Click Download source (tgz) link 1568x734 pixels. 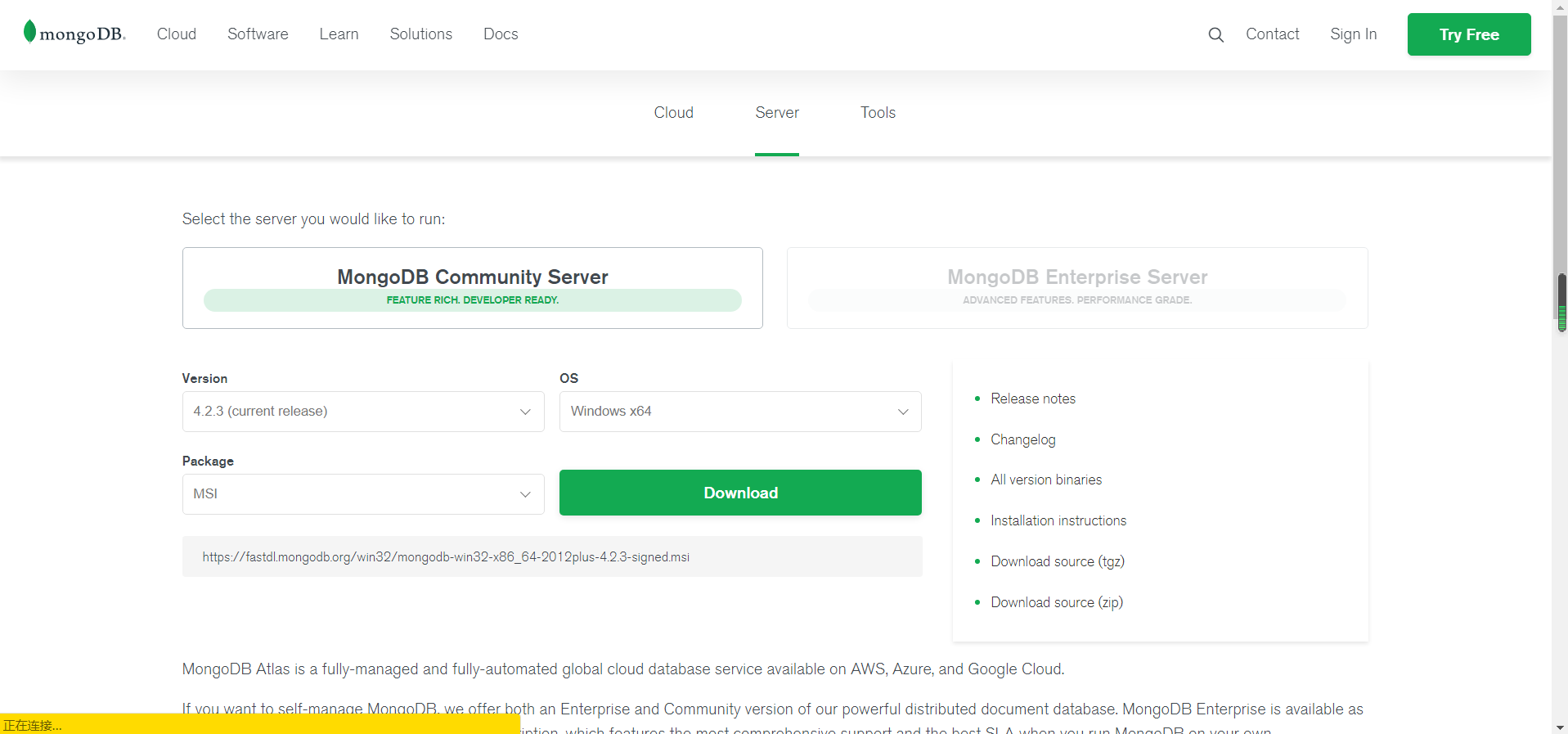point(1058,561)
